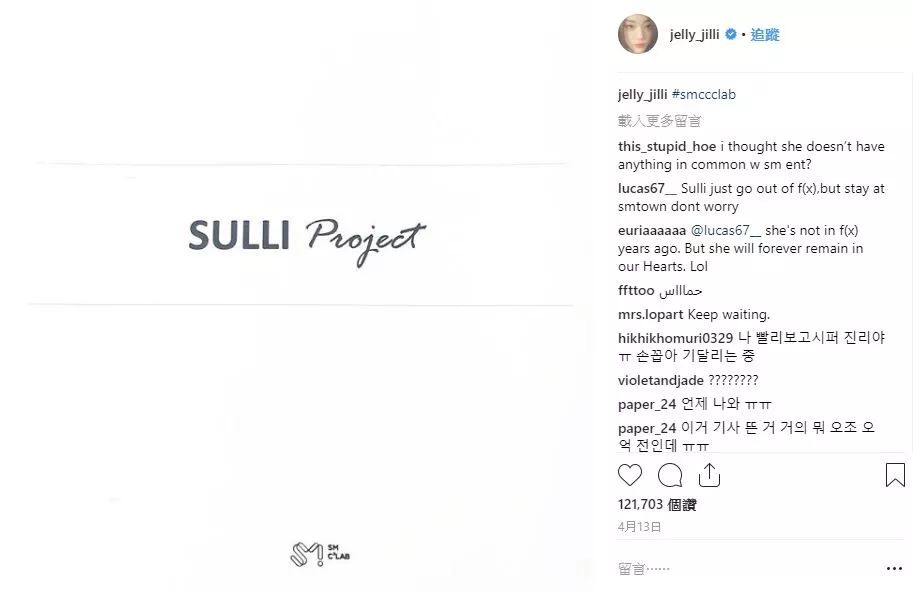Screen dimensions: 913x592
Task: Follow jelly_jilli via the 追蹤 link
Action: (765, 34)
